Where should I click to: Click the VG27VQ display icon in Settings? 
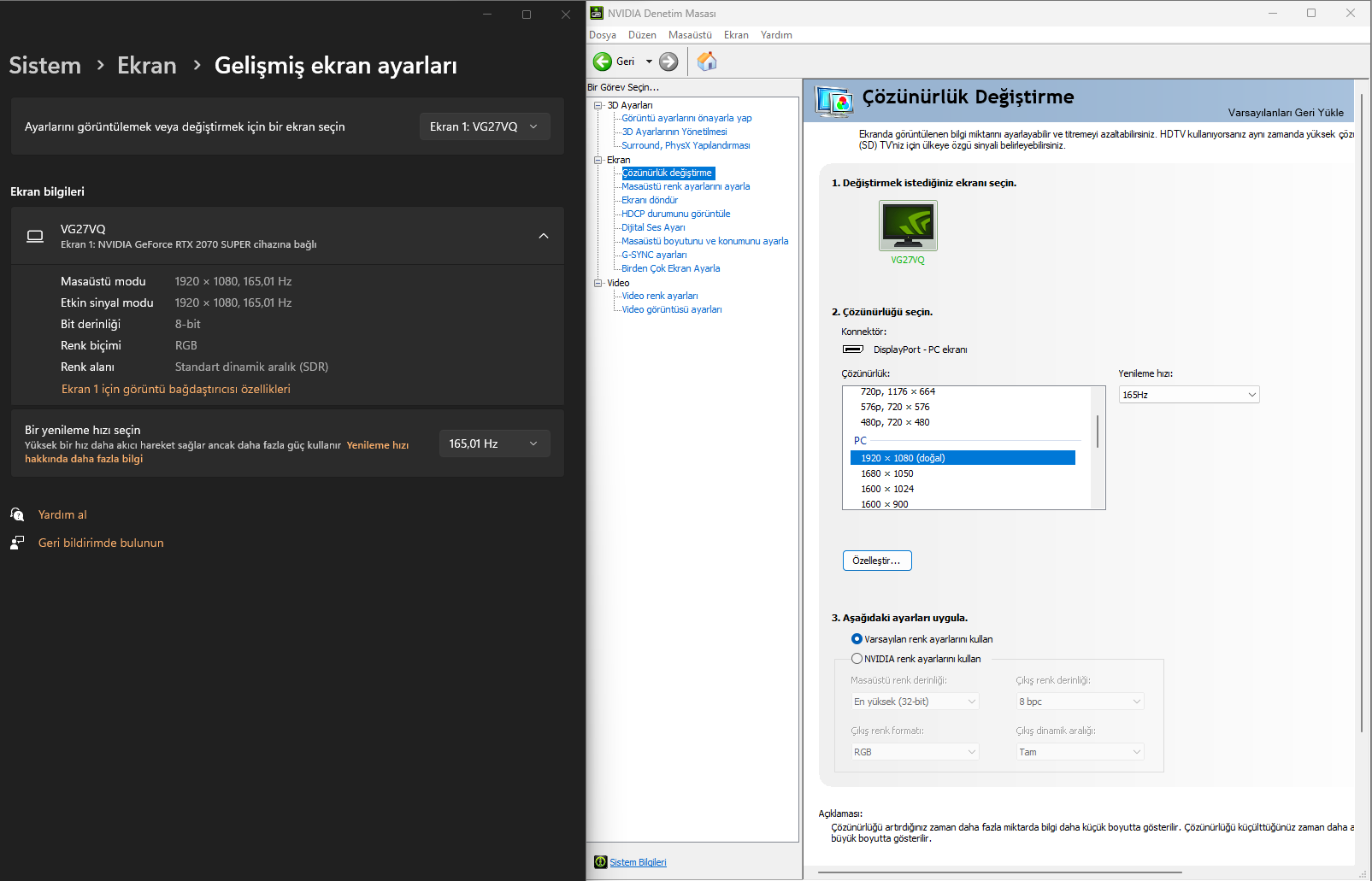coord(35,236)
